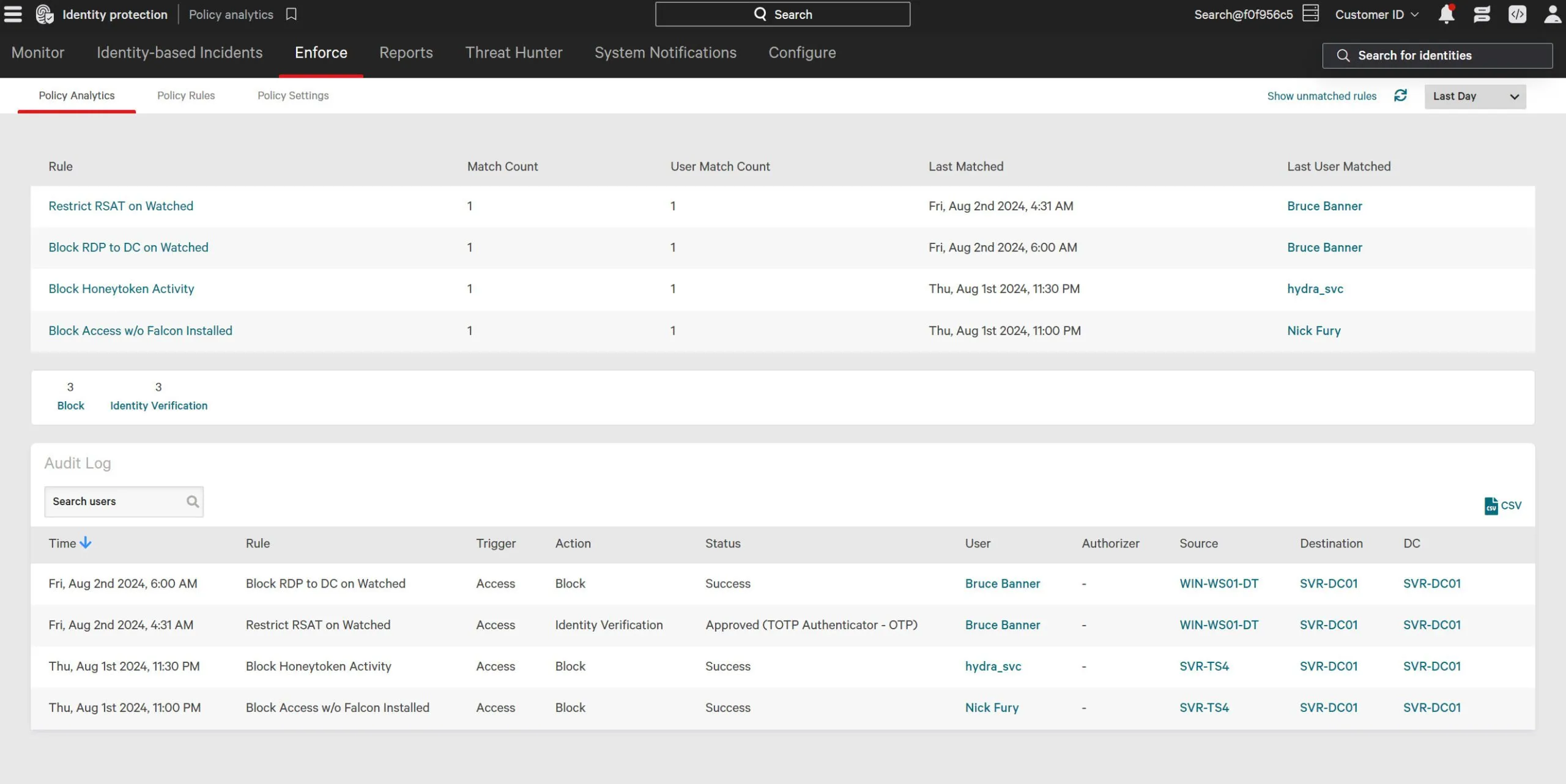Go to the Reports tab
Screen dimensions: 1566x784
click(406, 53)
